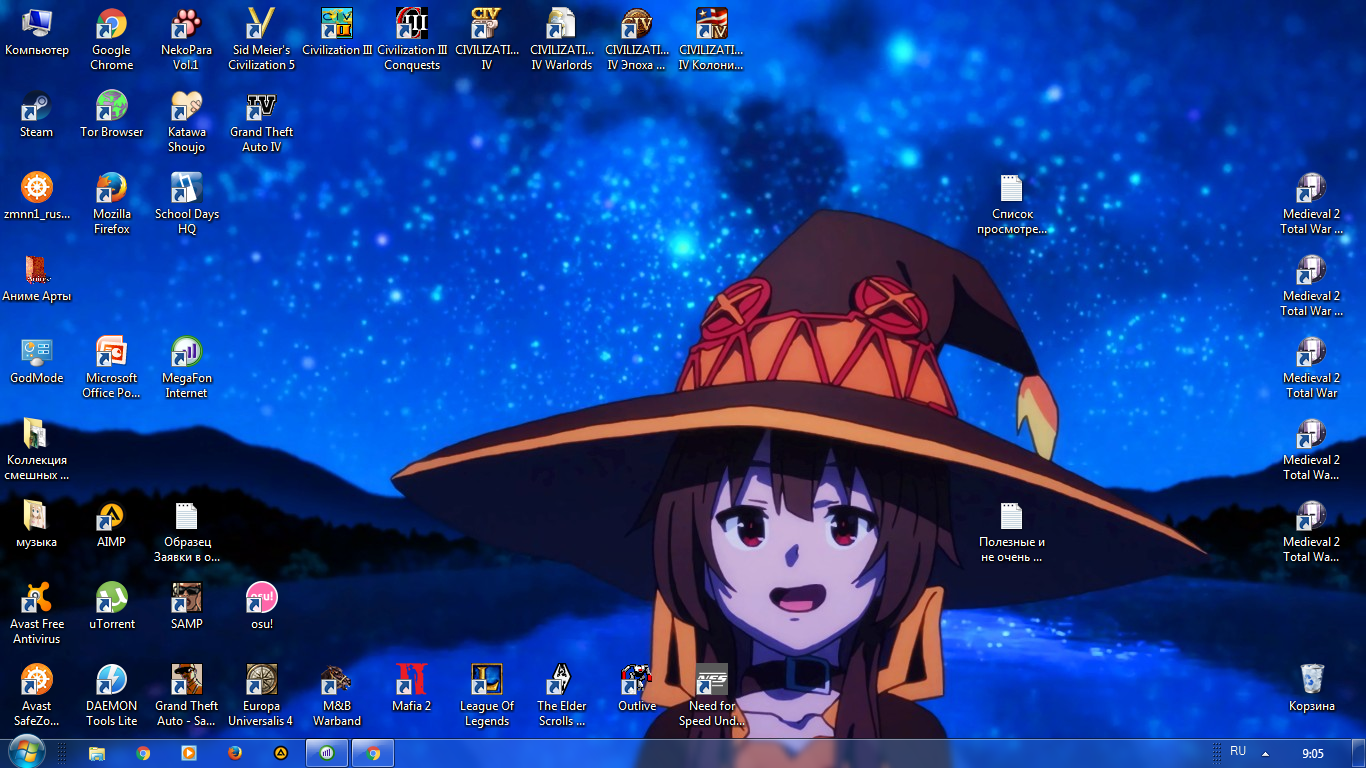
Task: Select the School Days HQ icon
Action: click(x=186, y=204)
